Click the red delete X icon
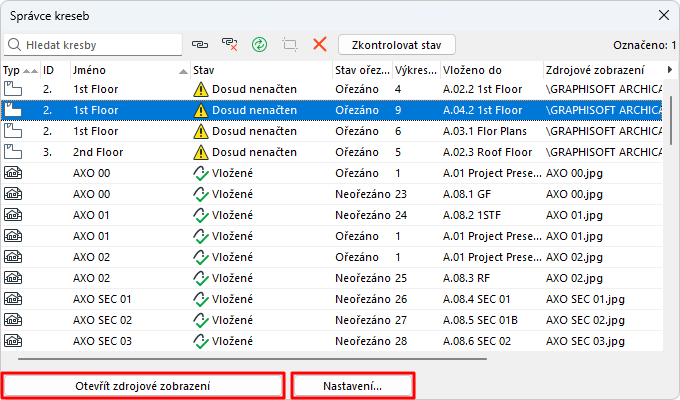The image size is (680, 400). [x=320, y=45]
